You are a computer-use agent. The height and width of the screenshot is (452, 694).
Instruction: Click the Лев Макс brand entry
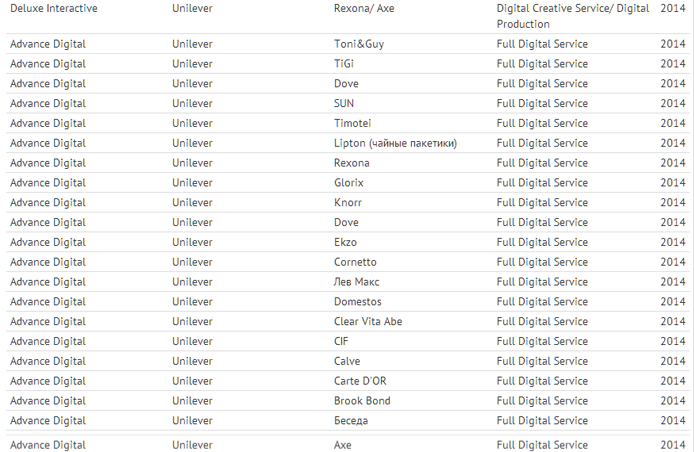pos(357,282)
